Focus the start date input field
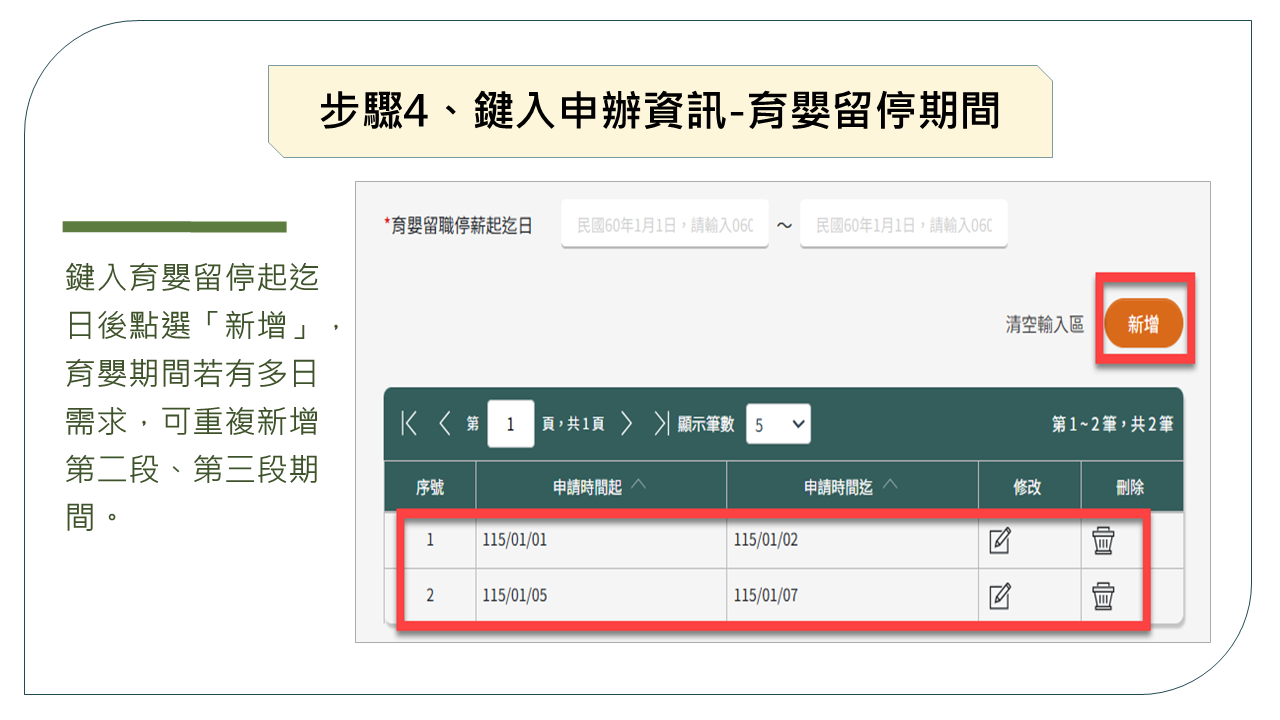The image size is (1280, 720). pos(665,224)
